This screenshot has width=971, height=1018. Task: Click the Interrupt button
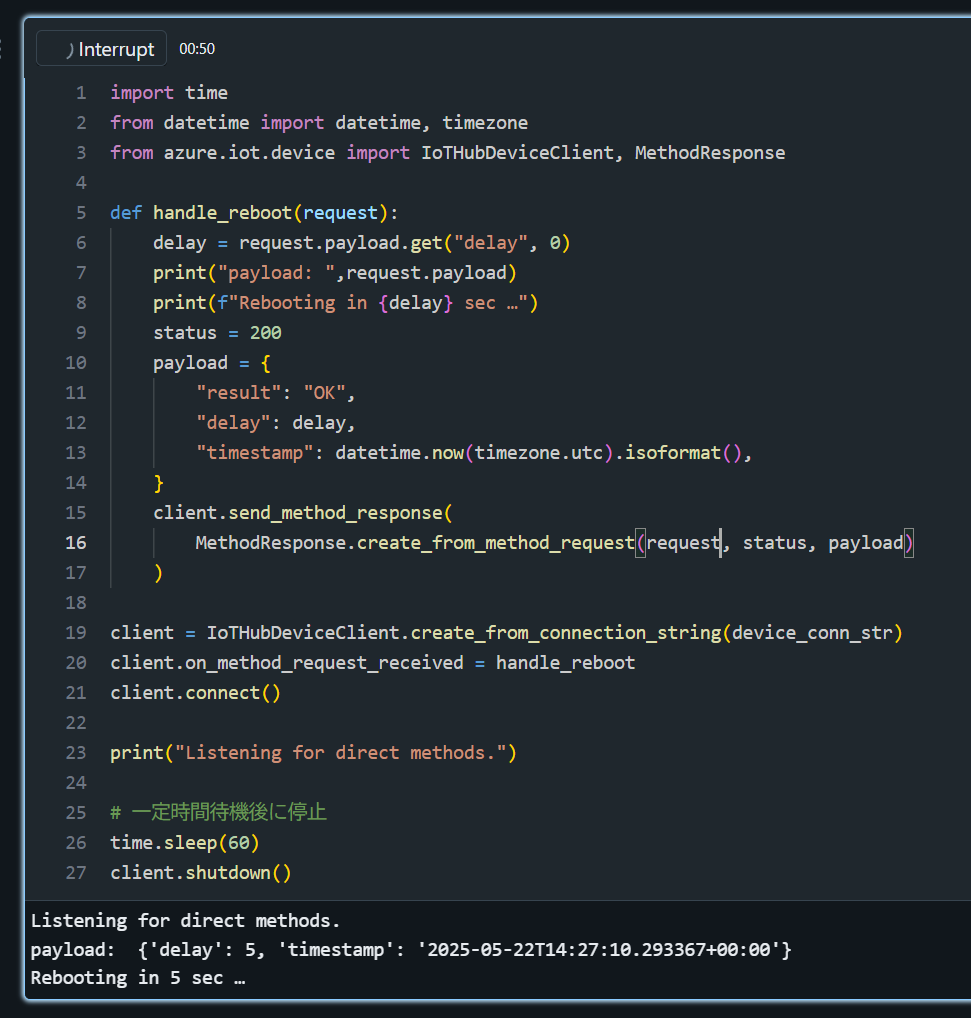[x=101, y=49]
